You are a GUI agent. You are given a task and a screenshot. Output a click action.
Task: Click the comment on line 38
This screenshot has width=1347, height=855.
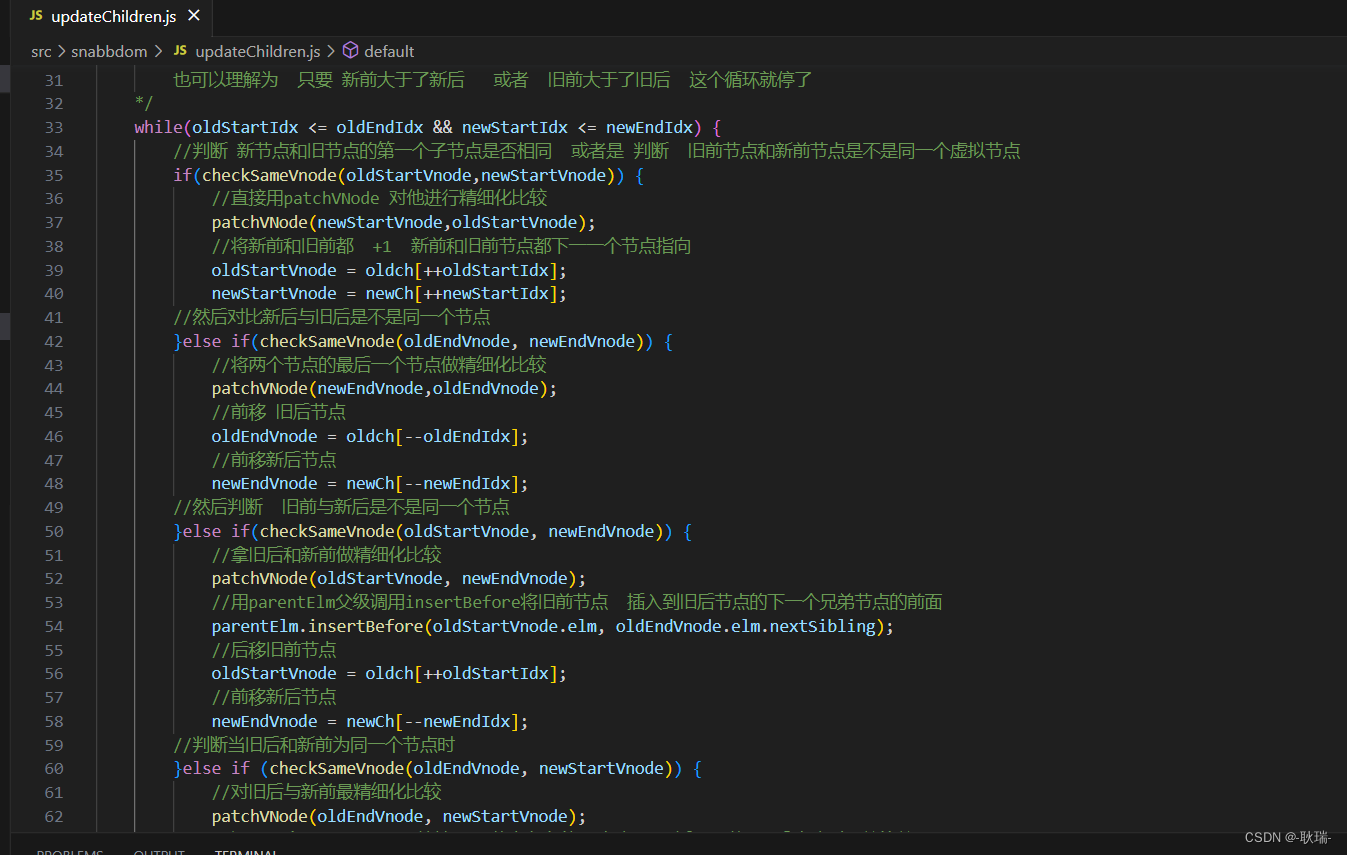click(452, 246)
